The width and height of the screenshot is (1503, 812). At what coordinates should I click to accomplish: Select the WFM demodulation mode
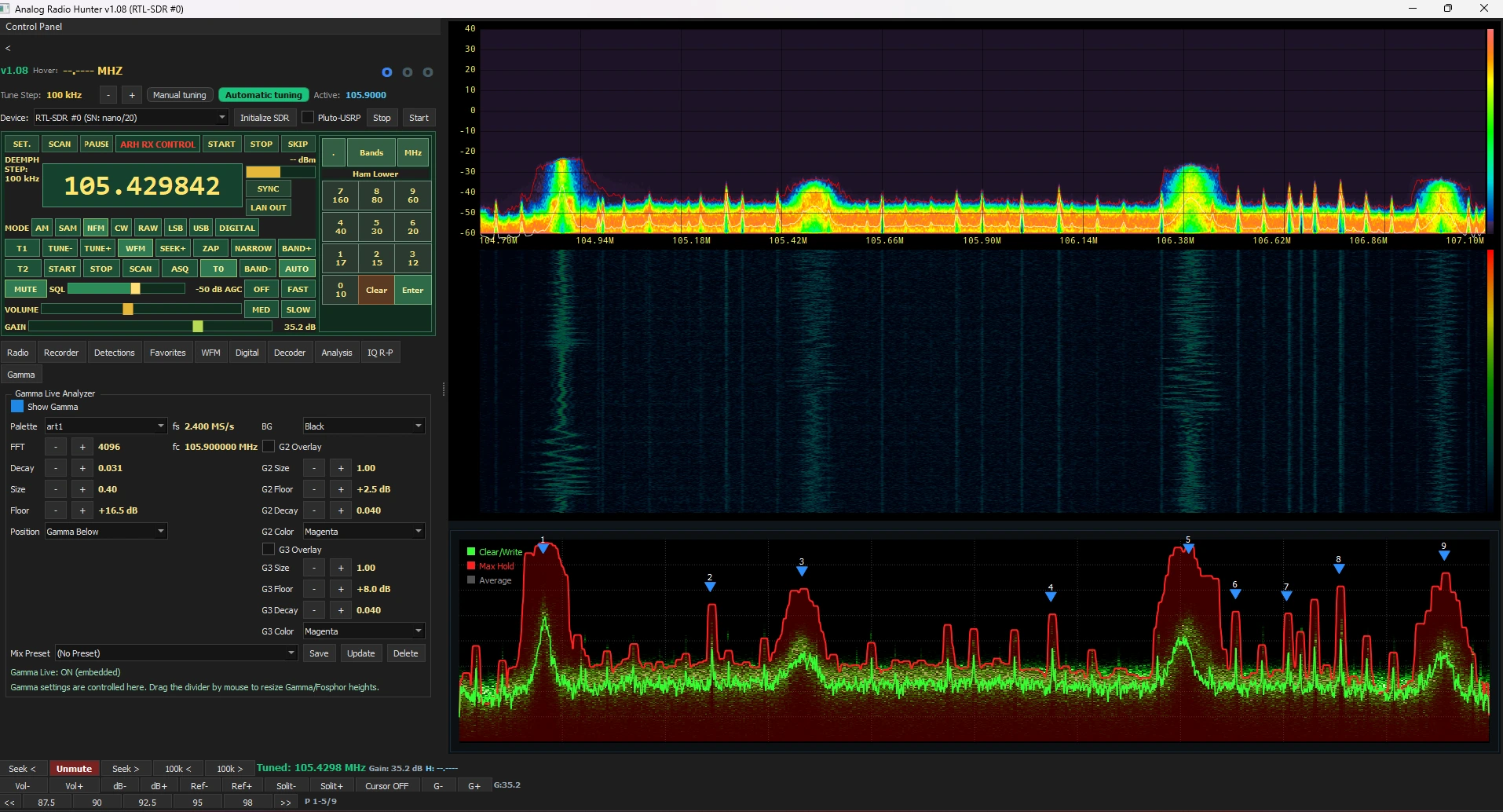coord(134,247)
